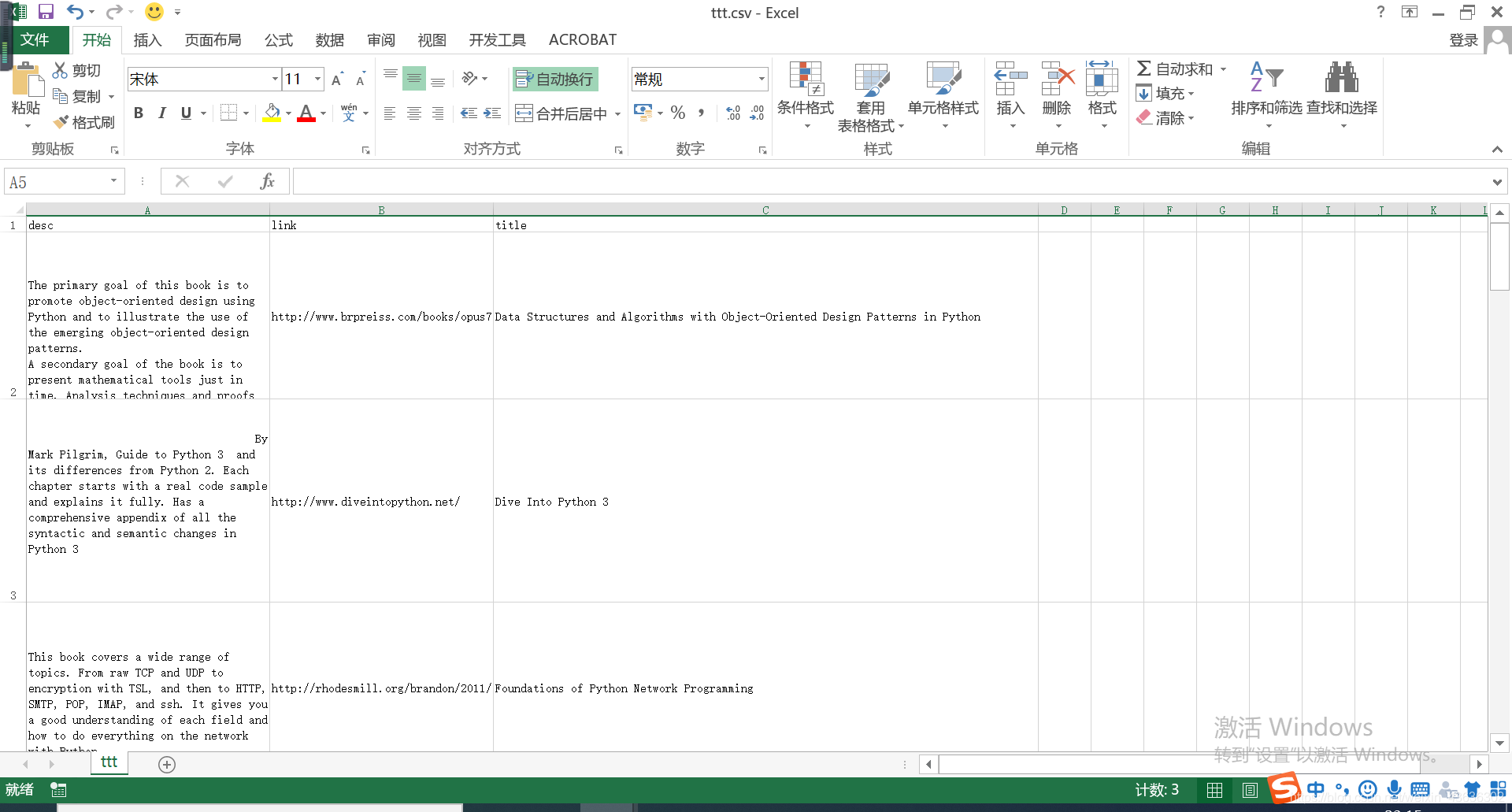The height and width of the screenshot is (812, 1512).
Task: Click in the formula bar input
Action: [x=890, y=182]
